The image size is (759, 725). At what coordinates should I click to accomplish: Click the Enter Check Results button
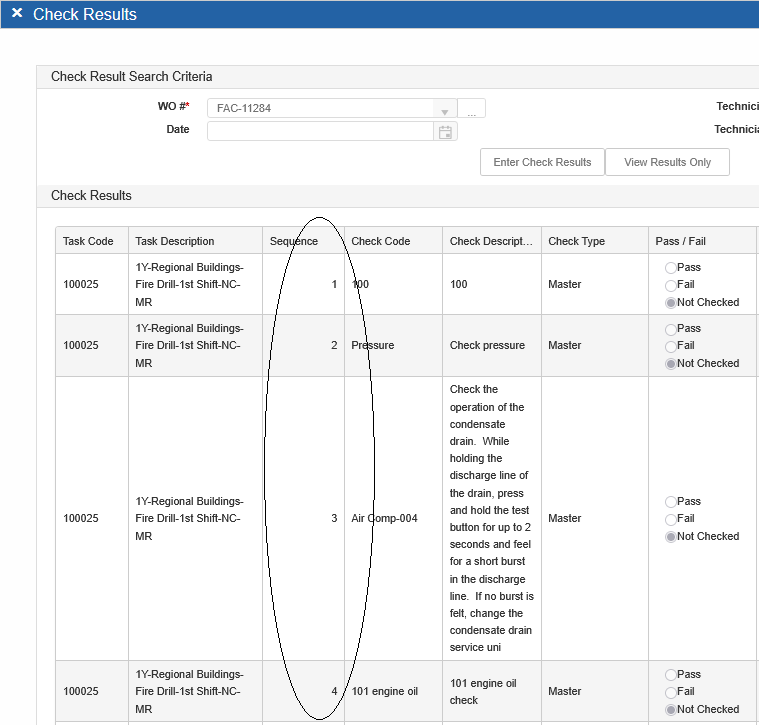pos(542,162)
